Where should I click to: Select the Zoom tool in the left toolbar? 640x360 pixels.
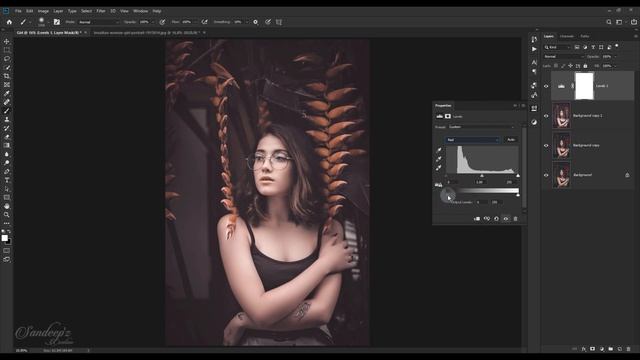click(7, 215)
